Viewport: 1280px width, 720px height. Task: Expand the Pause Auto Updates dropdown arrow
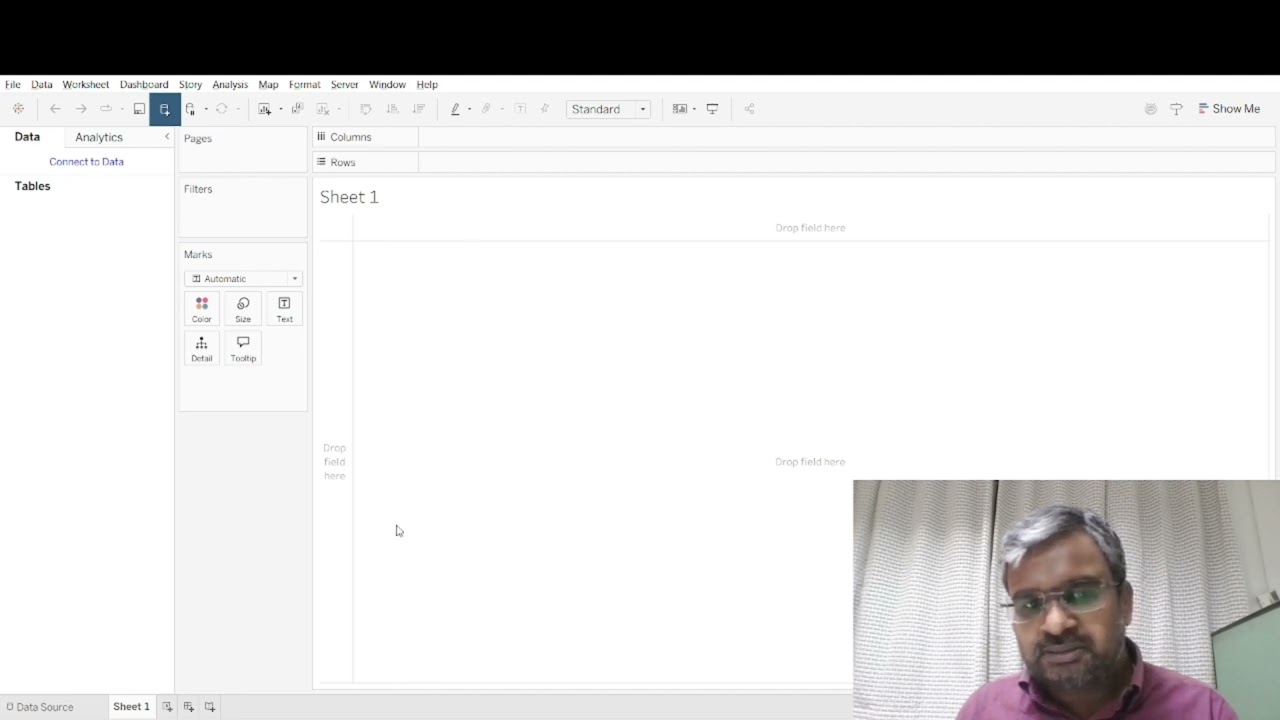[x=206, y=109]
